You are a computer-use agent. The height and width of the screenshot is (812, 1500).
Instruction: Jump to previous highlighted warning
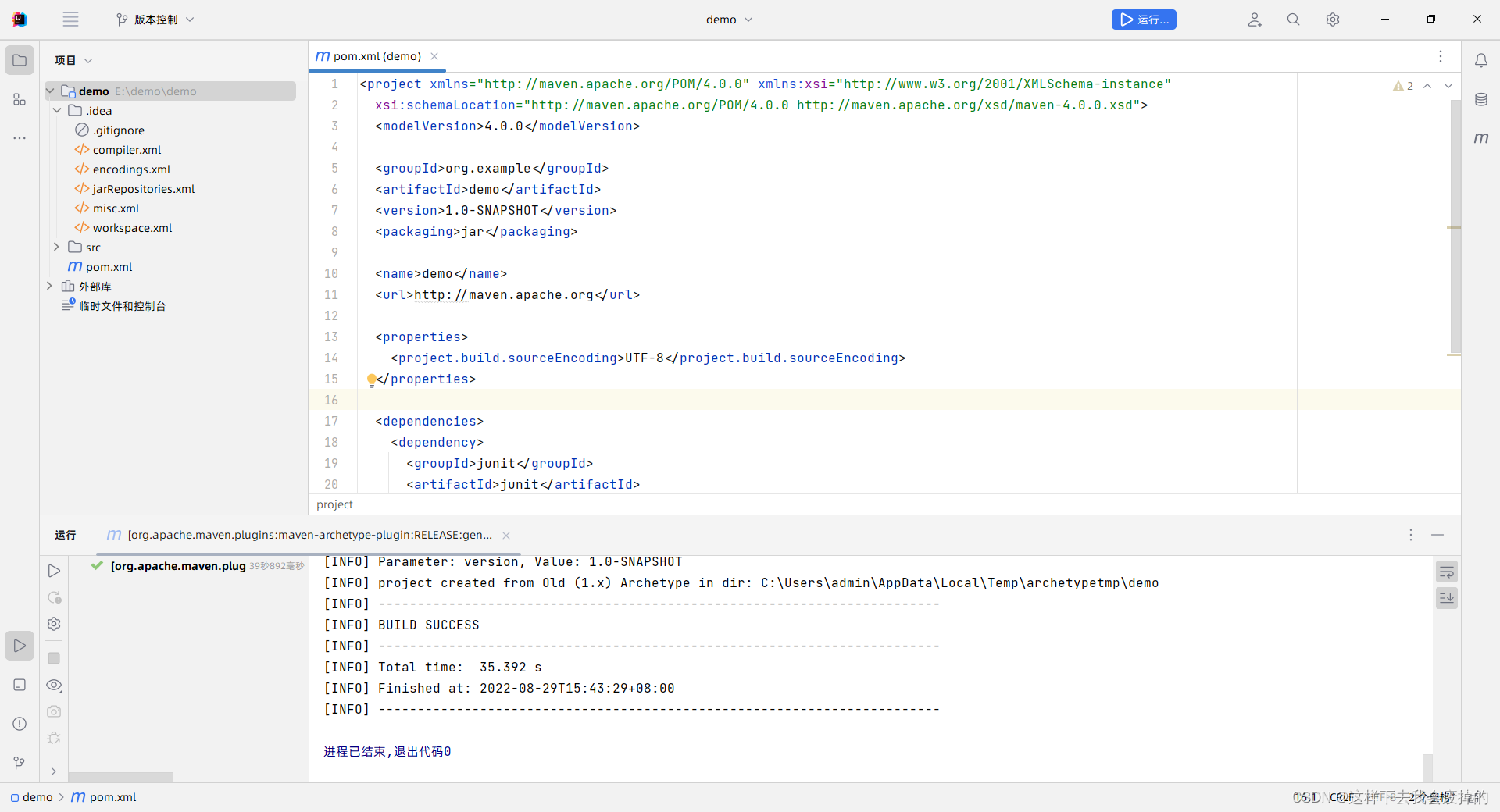[1427, 86]
